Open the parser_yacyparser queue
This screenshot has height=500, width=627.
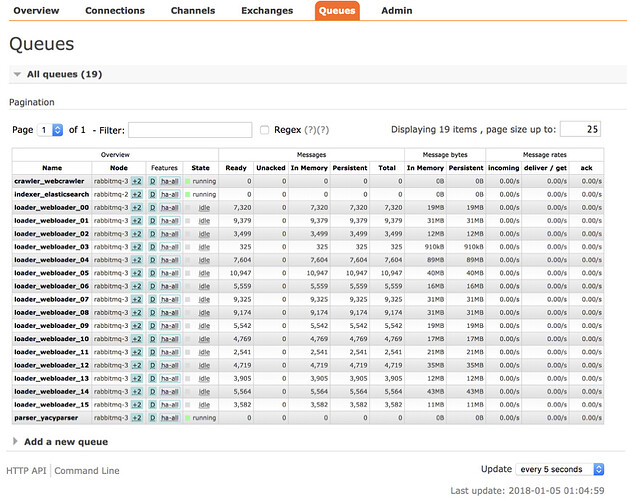[x=46, y=418]
